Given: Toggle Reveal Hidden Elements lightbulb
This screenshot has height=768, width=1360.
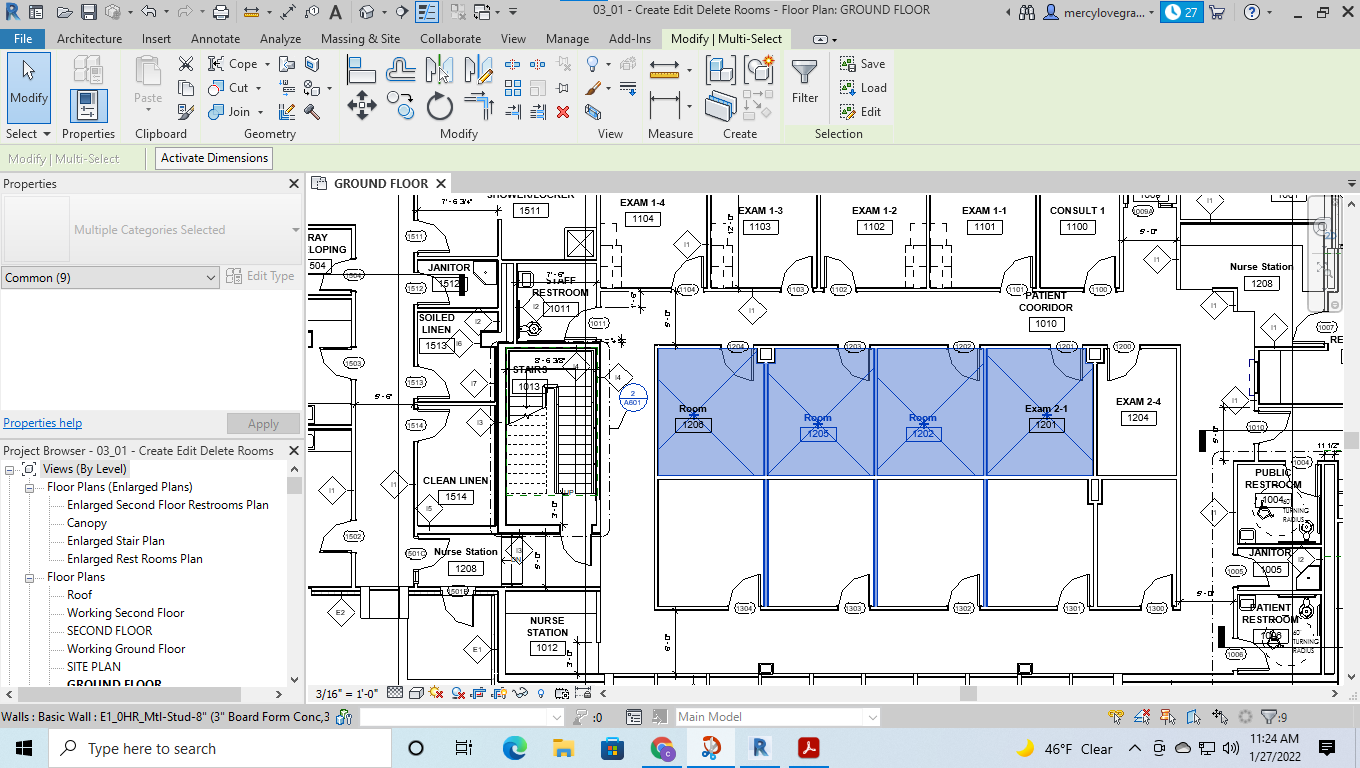Looking at the screenshot, I should 541,693.
